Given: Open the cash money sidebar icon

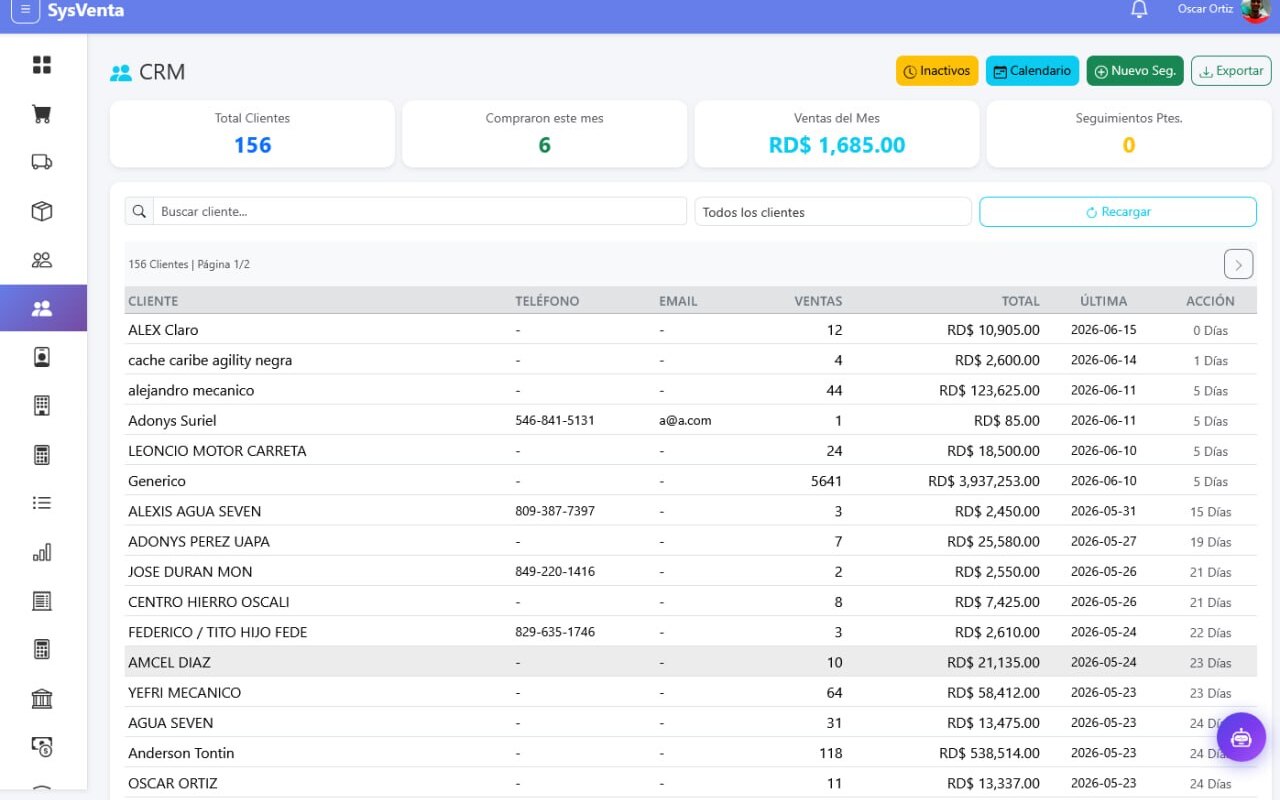Looking at the screenshot, I should 42,746.
